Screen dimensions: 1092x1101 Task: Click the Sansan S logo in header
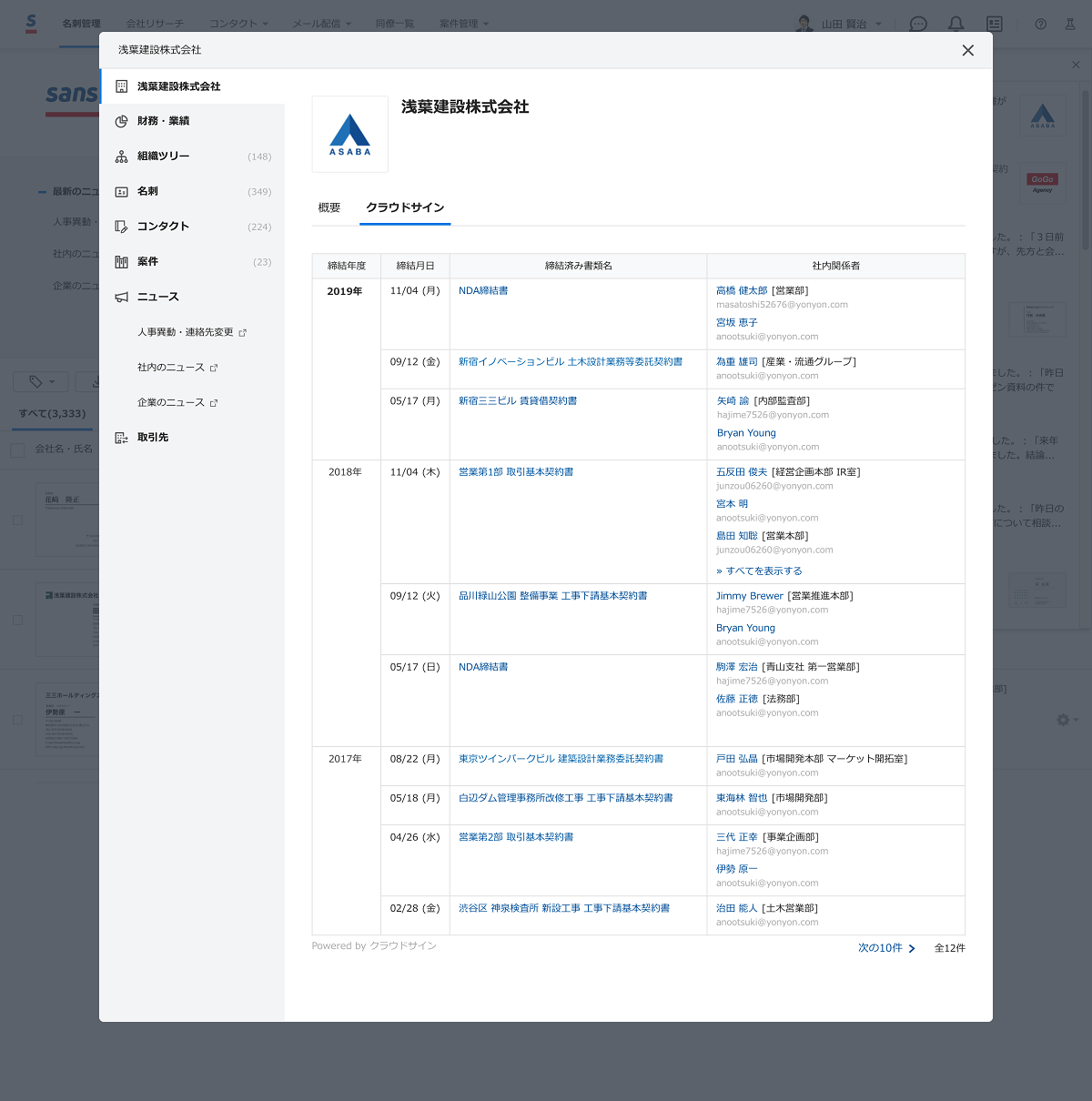pos(31,24)
